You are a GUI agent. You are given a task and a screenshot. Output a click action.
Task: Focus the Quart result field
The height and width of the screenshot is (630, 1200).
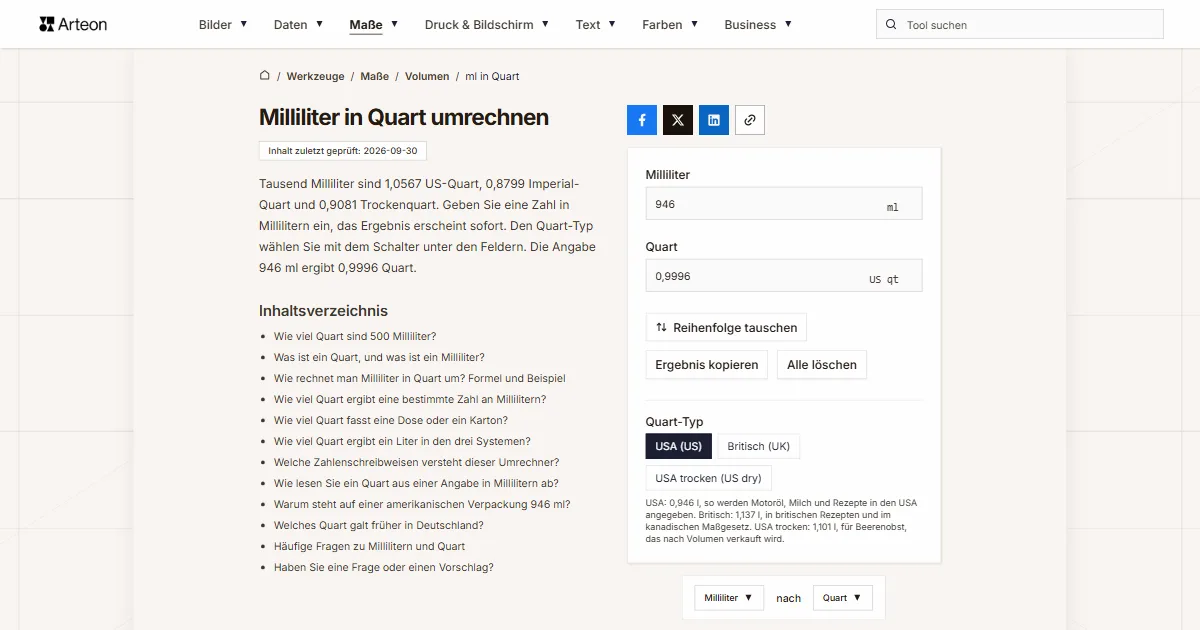(784, 276)
